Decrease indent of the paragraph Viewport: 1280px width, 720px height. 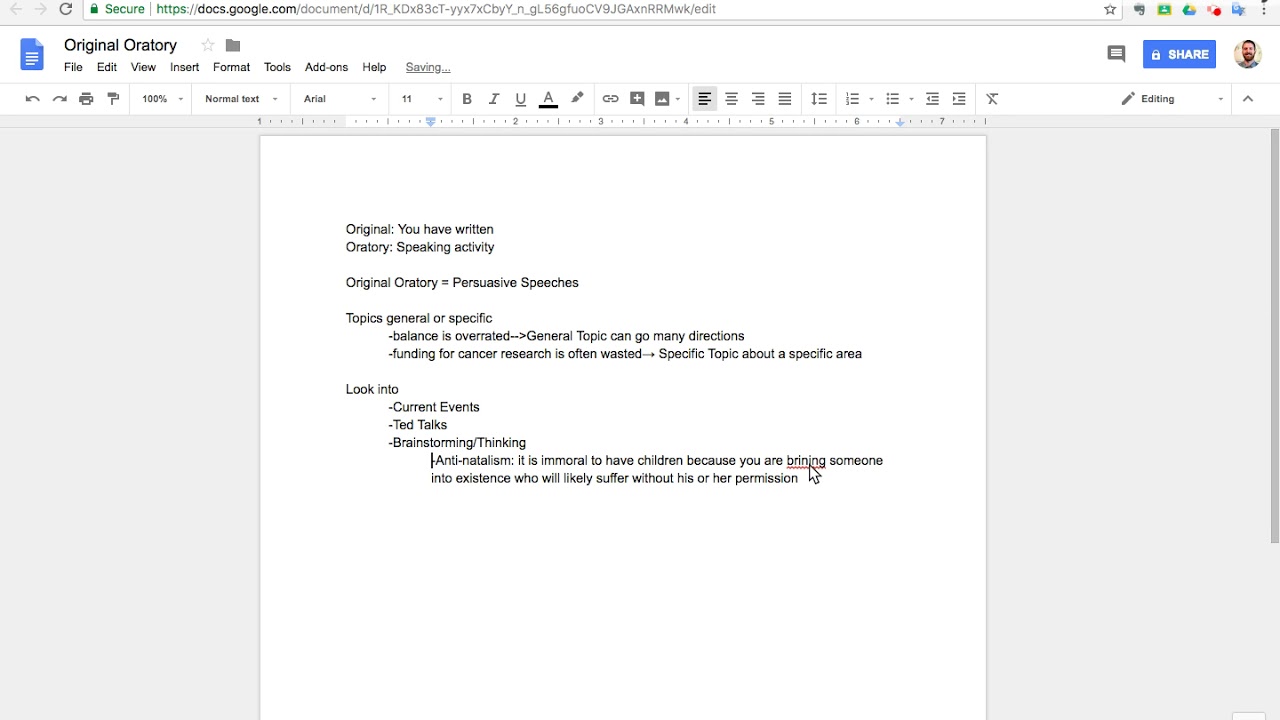coord(932,99)
